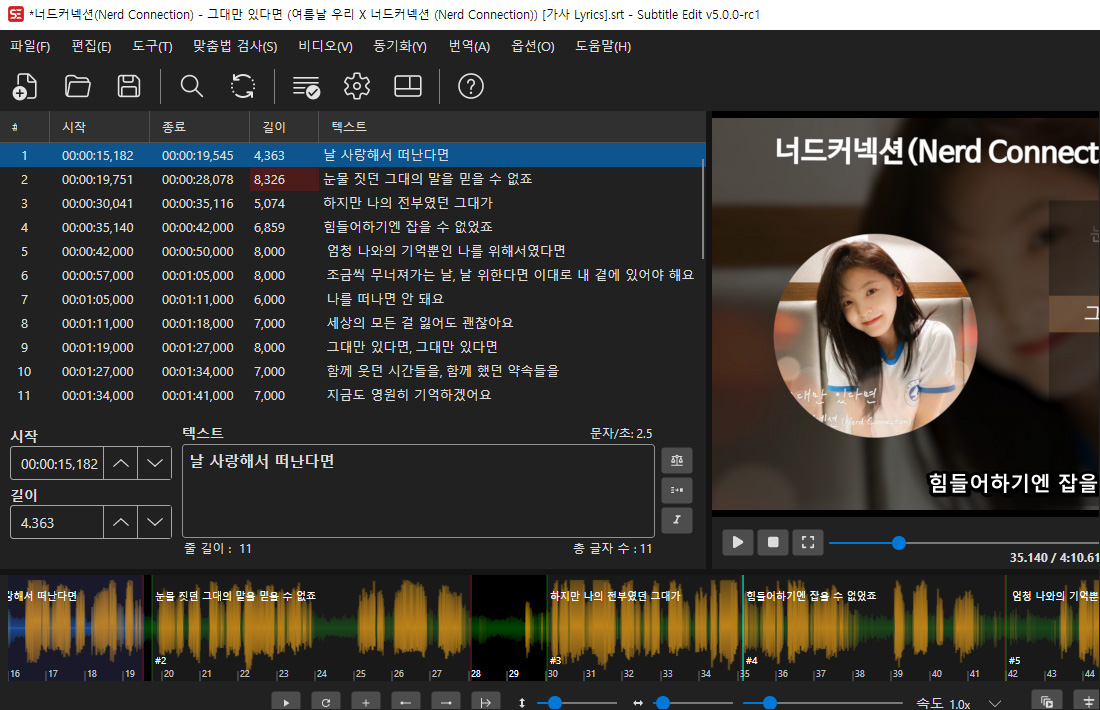Open the 도움말(H) menu

(x=603, y=46)
